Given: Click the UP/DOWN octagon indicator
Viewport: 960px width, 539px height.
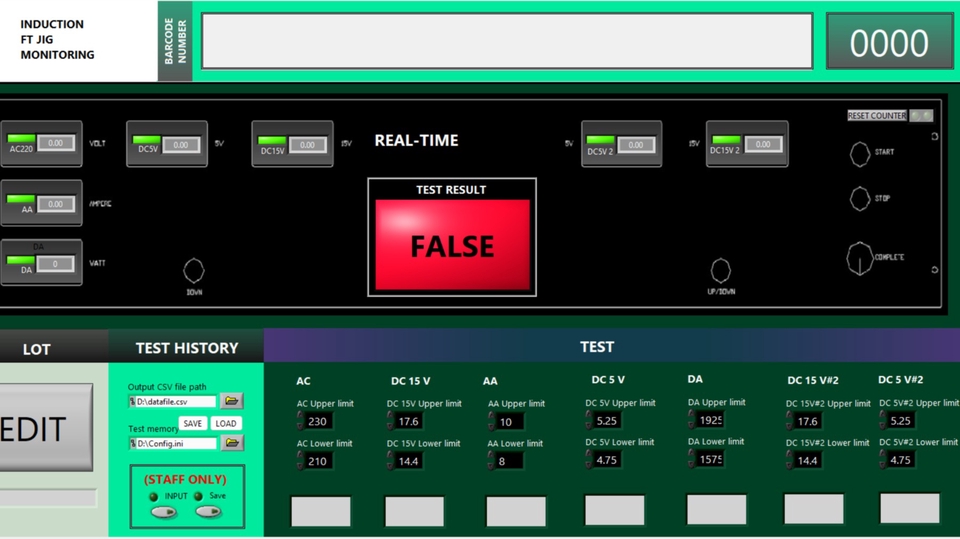Looking at the screenshot, I should (x=721, y=270).
